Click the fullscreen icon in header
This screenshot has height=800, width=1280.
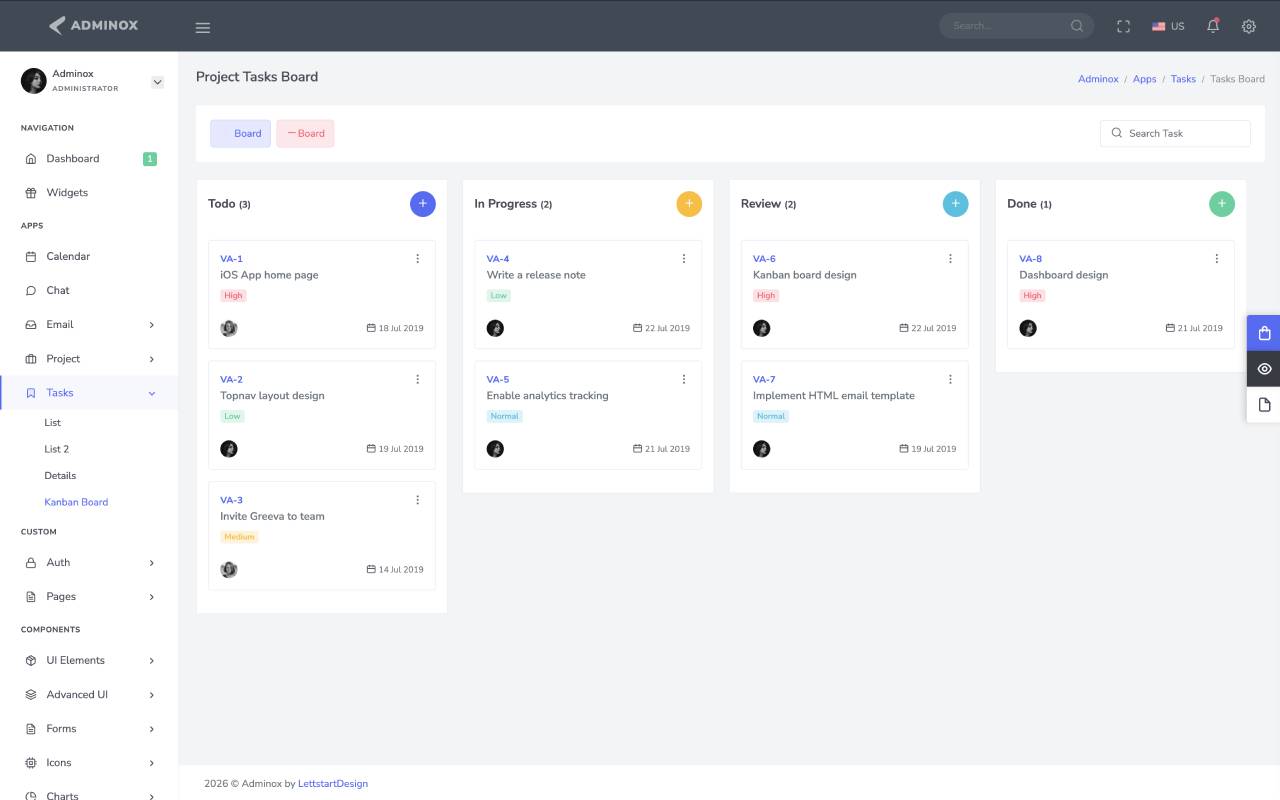1123,26
